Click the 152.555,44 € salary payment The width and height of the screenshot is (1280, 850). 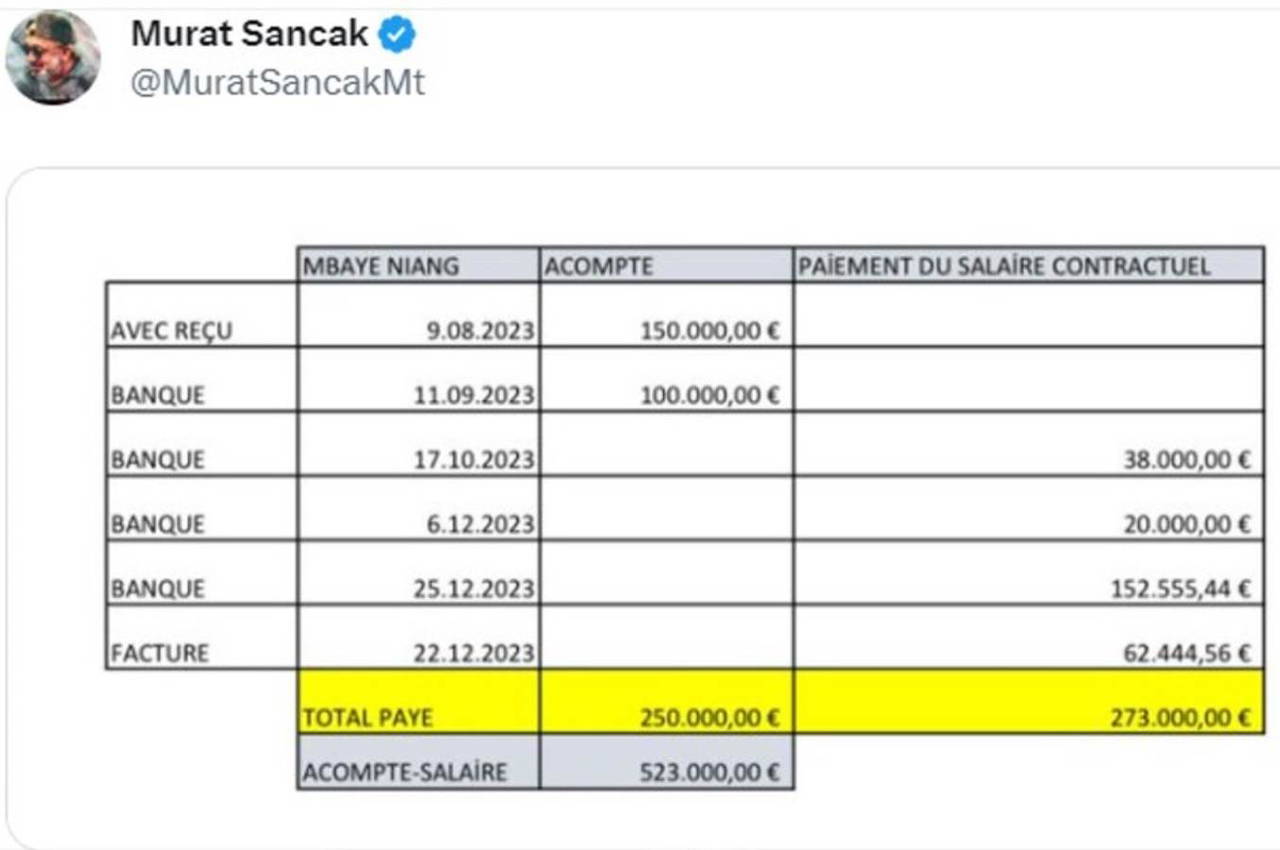pyautogui.click(x=1180, y=589)
